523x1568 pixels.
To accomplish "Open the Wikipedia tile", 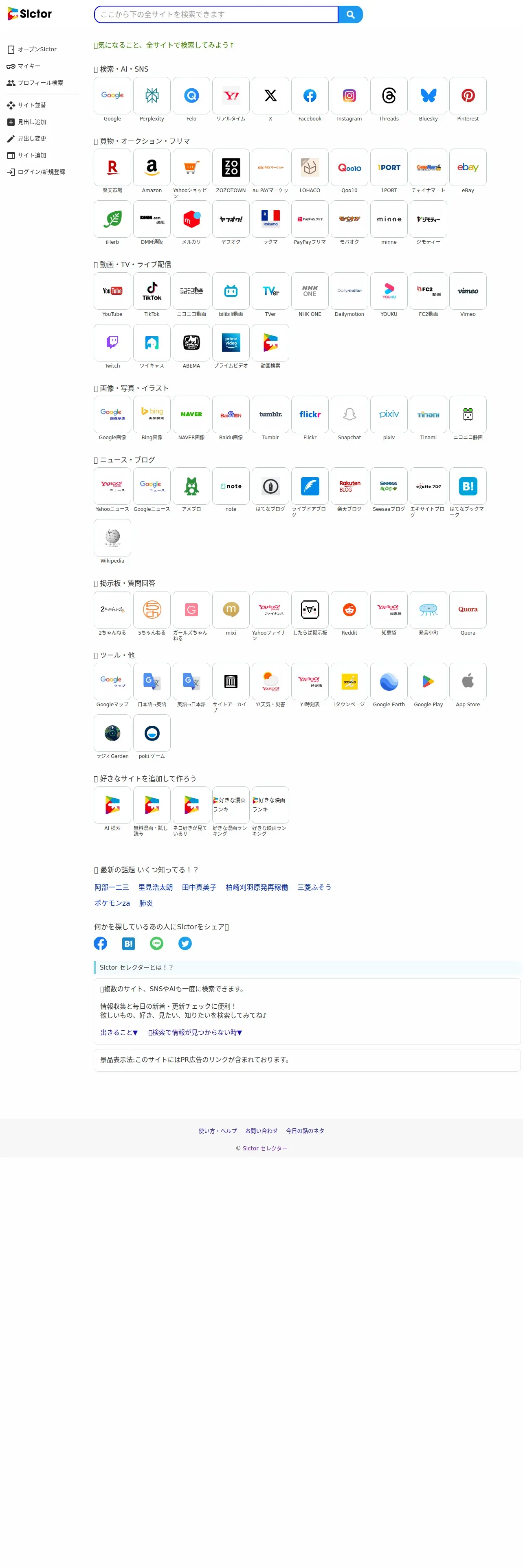I will click(x=112, y=538).
